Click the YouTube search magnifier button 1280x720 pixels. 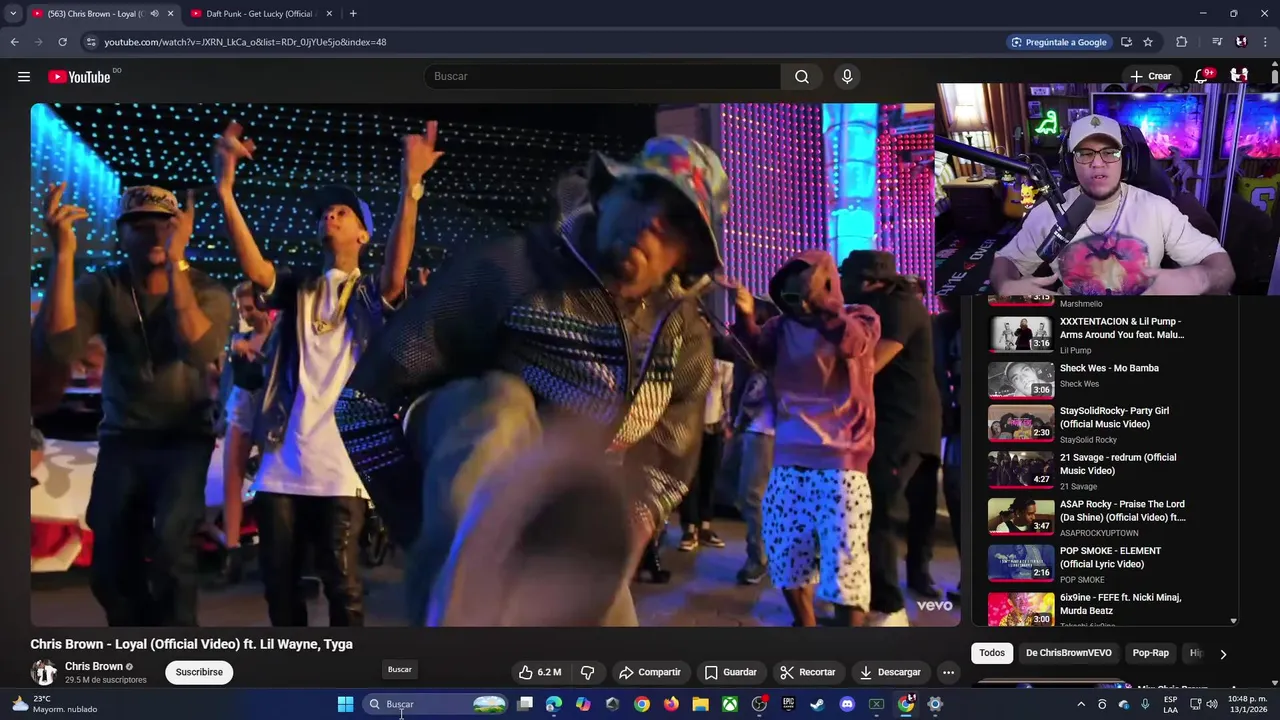coord(802,77)
